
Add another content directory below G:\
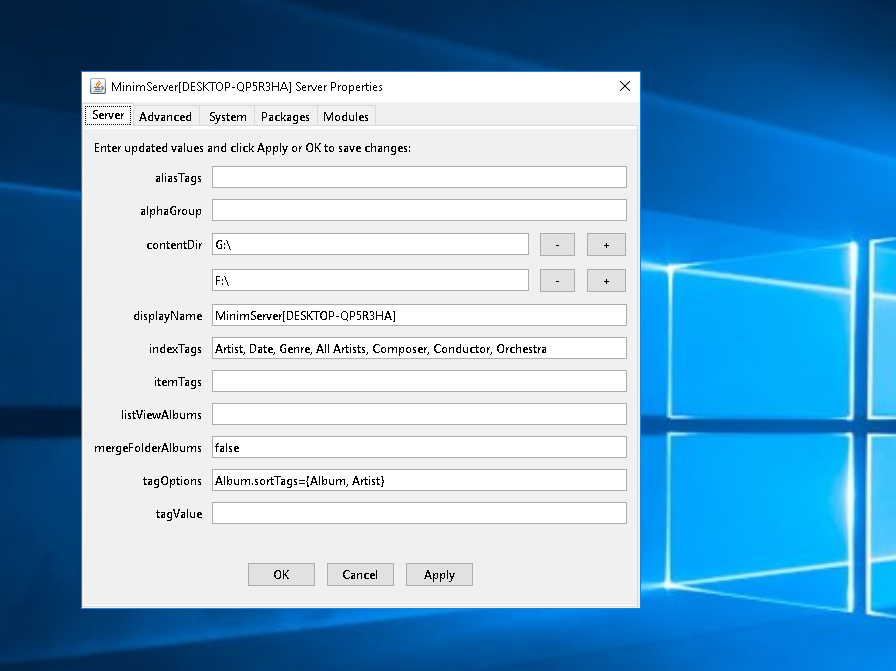click(x=606, y=244)
